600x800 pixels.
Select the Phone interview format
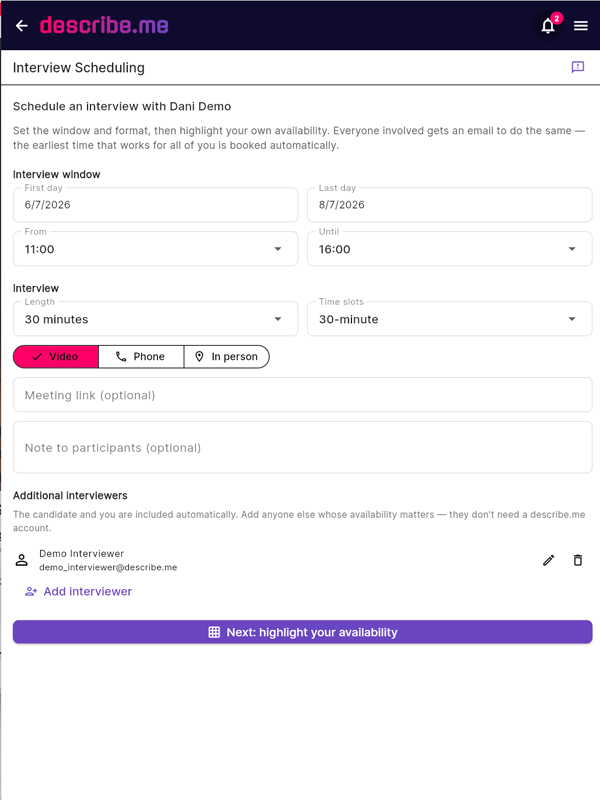pyautogui.click(x=141, y=357)
